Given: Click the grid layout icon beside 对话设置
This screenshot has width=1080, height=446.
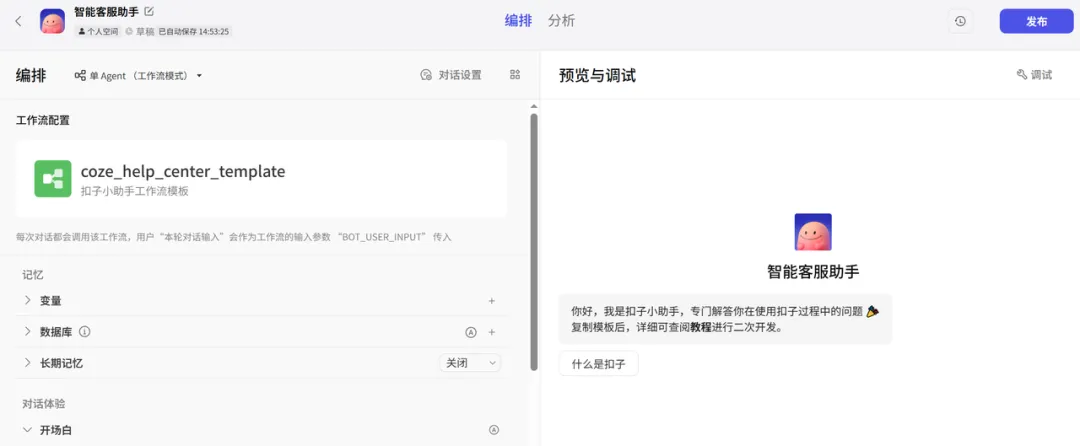Looking at the screenshot, I should coord(515,75).
